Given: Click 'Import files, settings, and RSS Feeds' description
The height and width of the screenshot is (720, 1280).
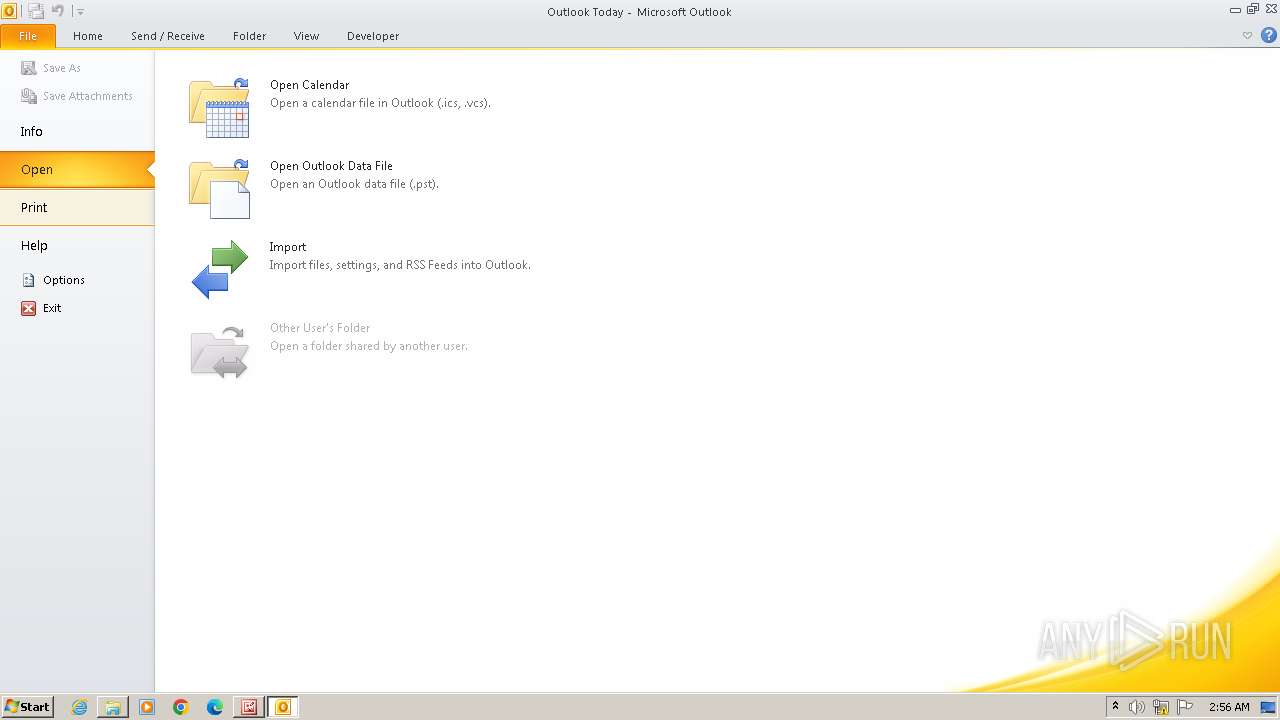Looking at the screenshot, I should click(x=400, y=265).
